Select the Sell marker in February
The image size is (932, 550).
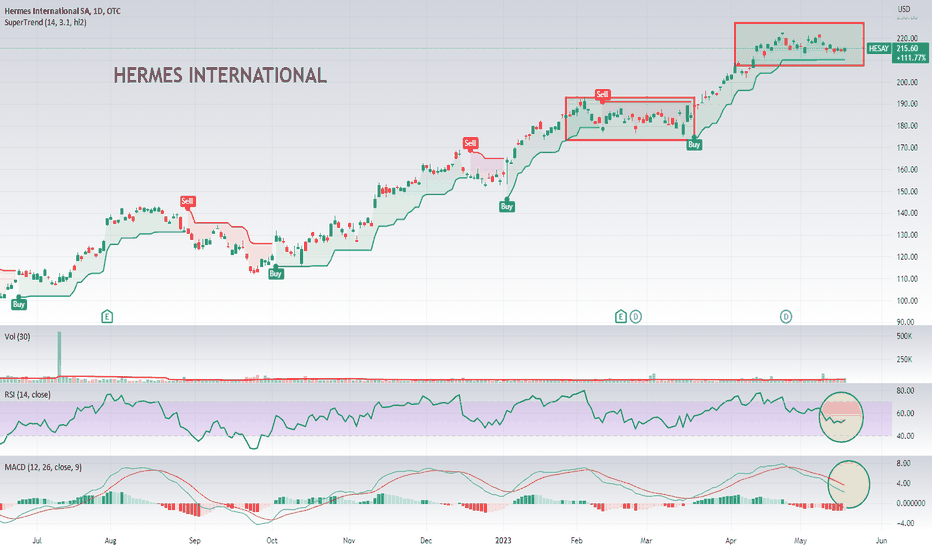602,95
